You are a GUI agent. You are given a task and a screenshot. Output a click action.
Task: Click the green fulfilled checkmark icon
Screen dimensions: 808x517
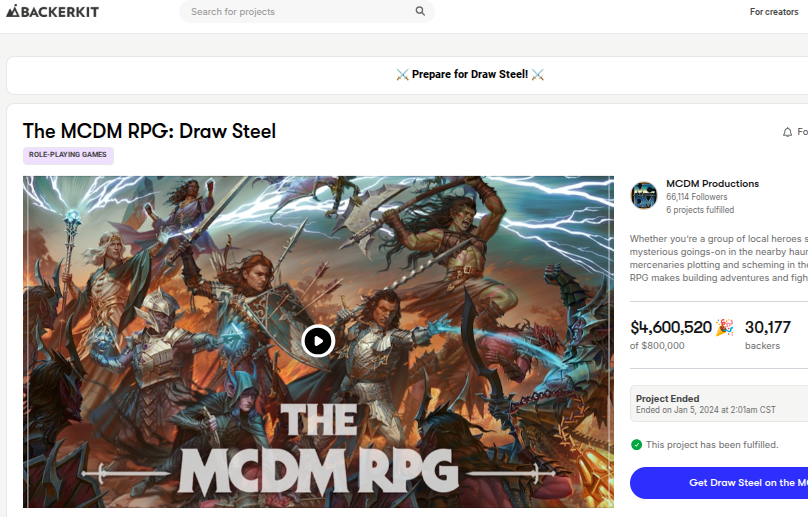pyautogui.click(x=636, y=445)
